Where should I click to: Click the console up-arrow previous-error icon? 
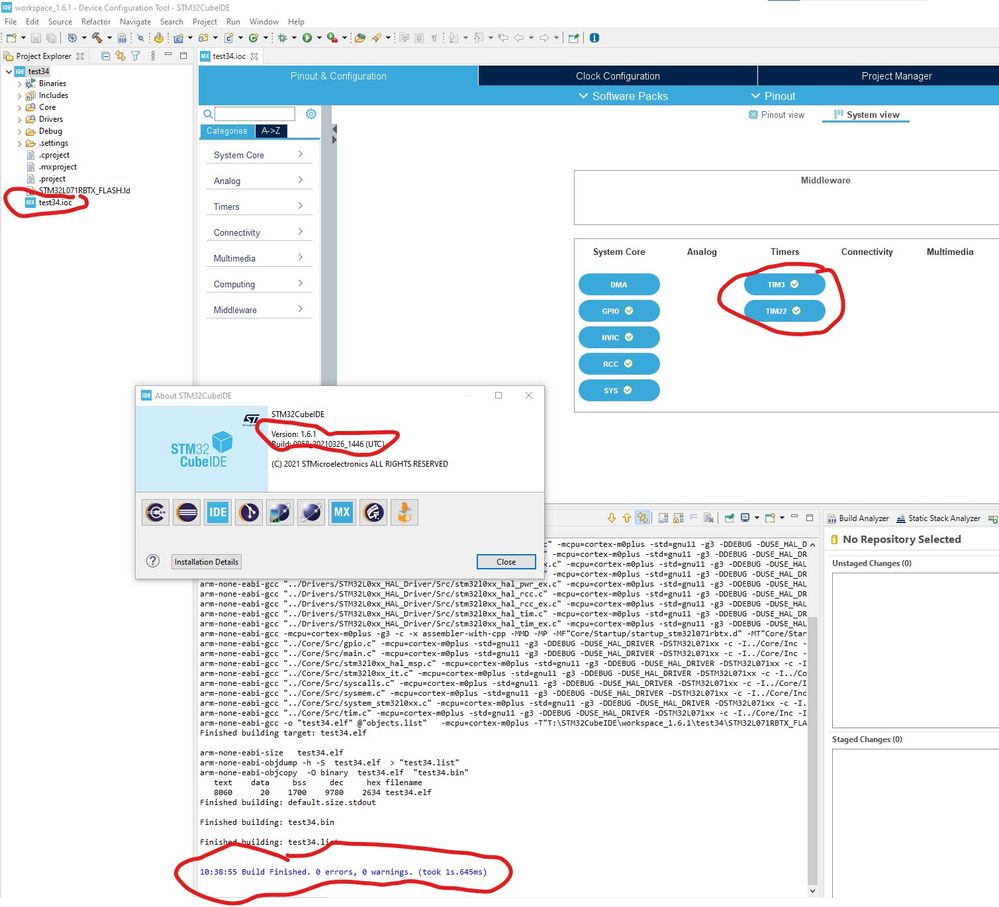click(627, 518)
